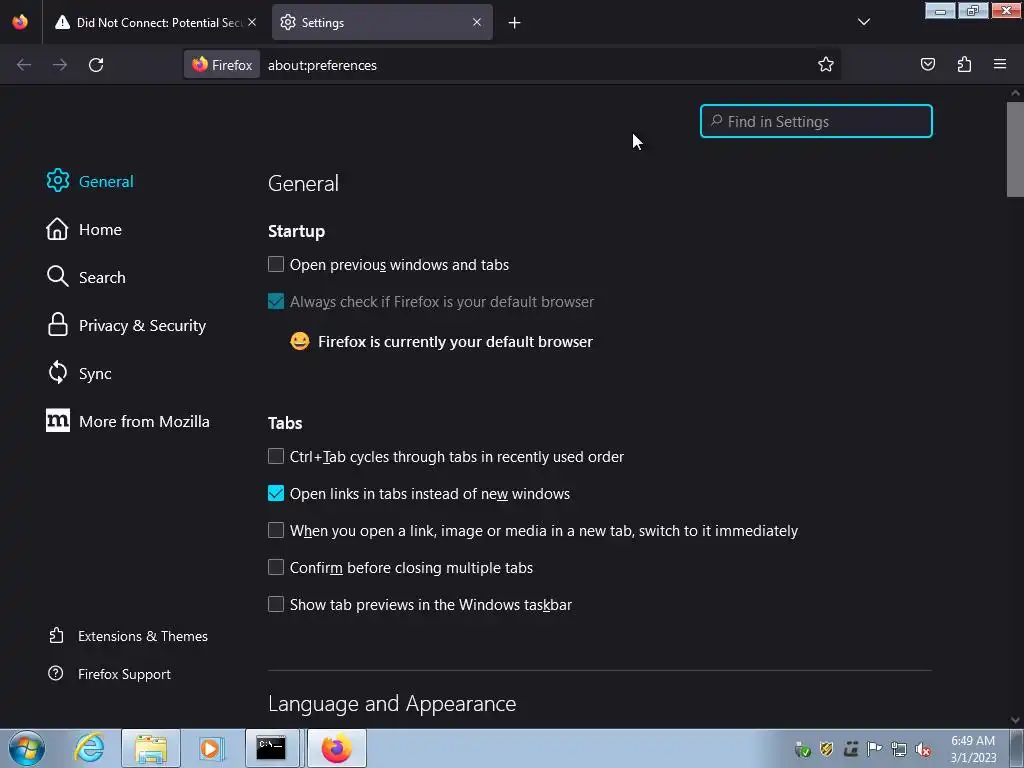Switch to the Did Not Connect tab
1024x768 pixels.
(x=155, y=22)
